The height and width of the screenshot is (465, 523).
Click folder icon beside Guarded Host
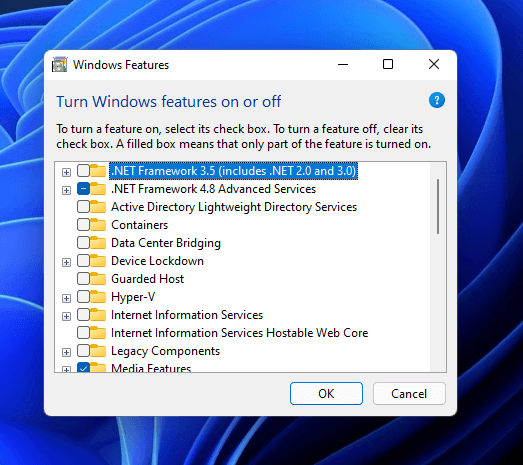click(x=98, y=279)
